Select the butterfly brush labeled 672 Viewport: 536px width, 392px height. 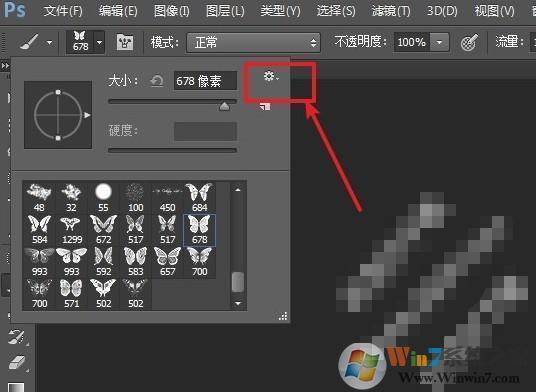103,230
